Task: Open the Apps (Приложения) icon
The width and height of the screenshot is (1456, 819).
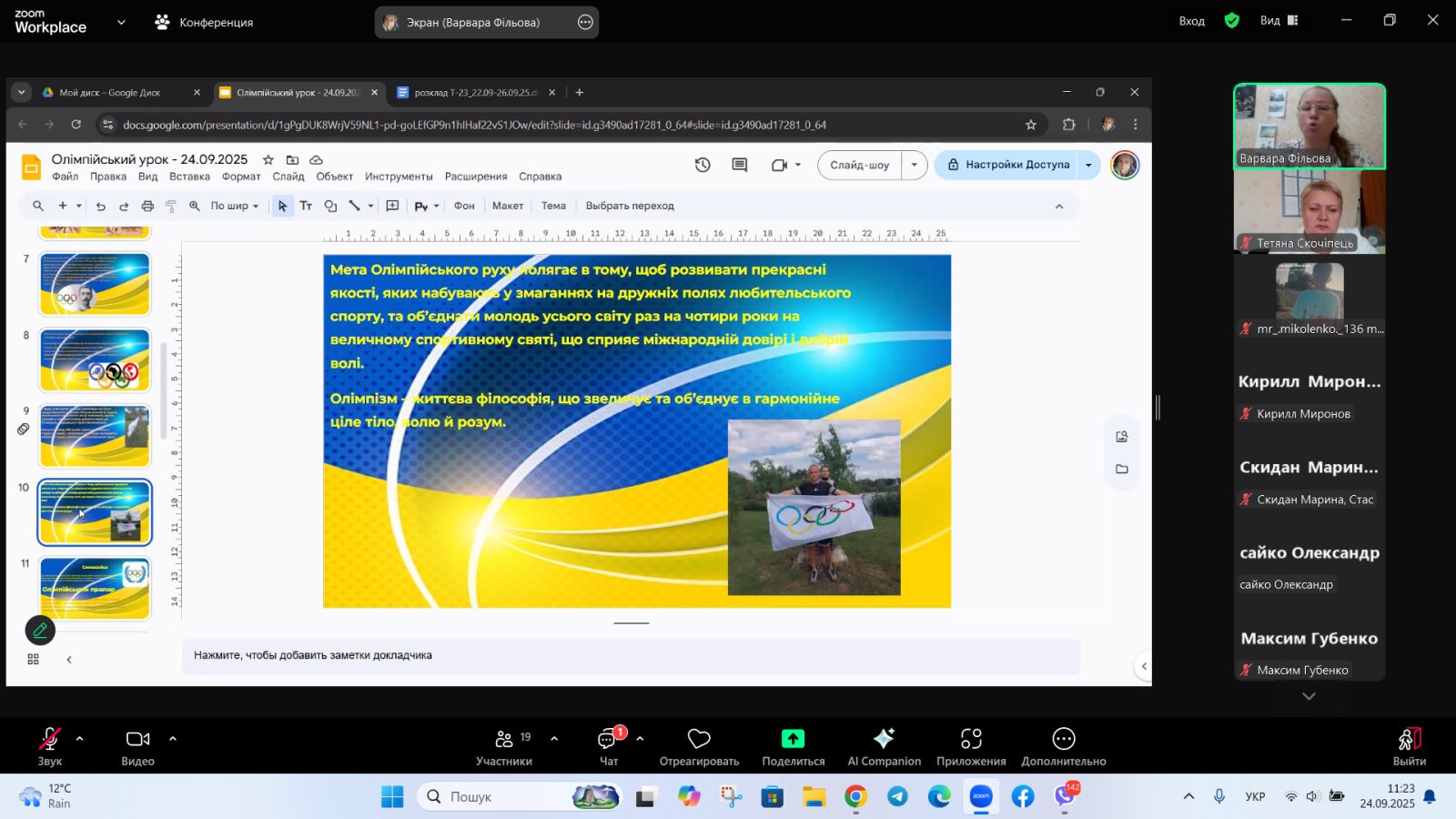Action: pos(971,739)
